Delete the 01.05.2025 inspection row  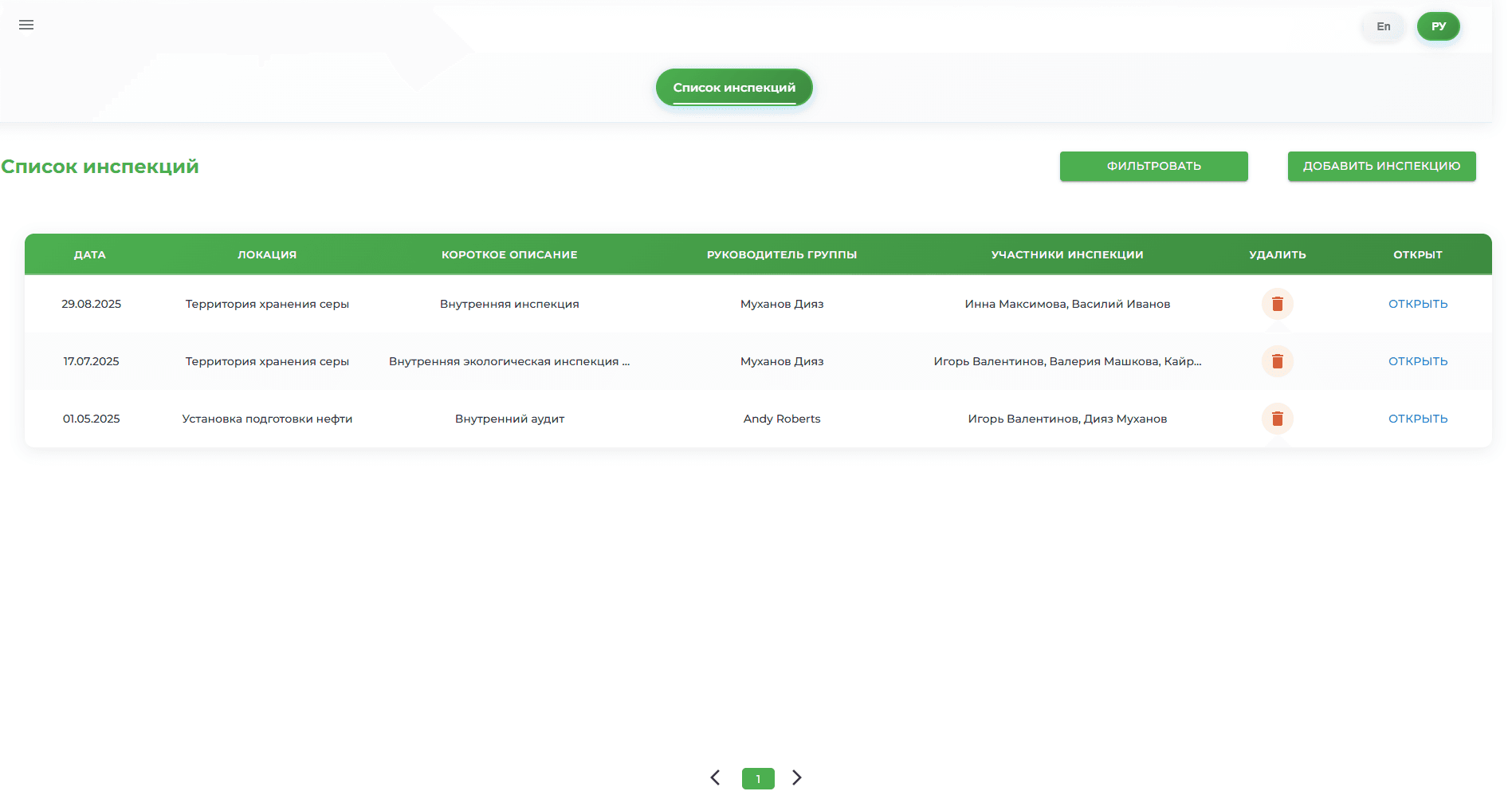[1277, 419]
